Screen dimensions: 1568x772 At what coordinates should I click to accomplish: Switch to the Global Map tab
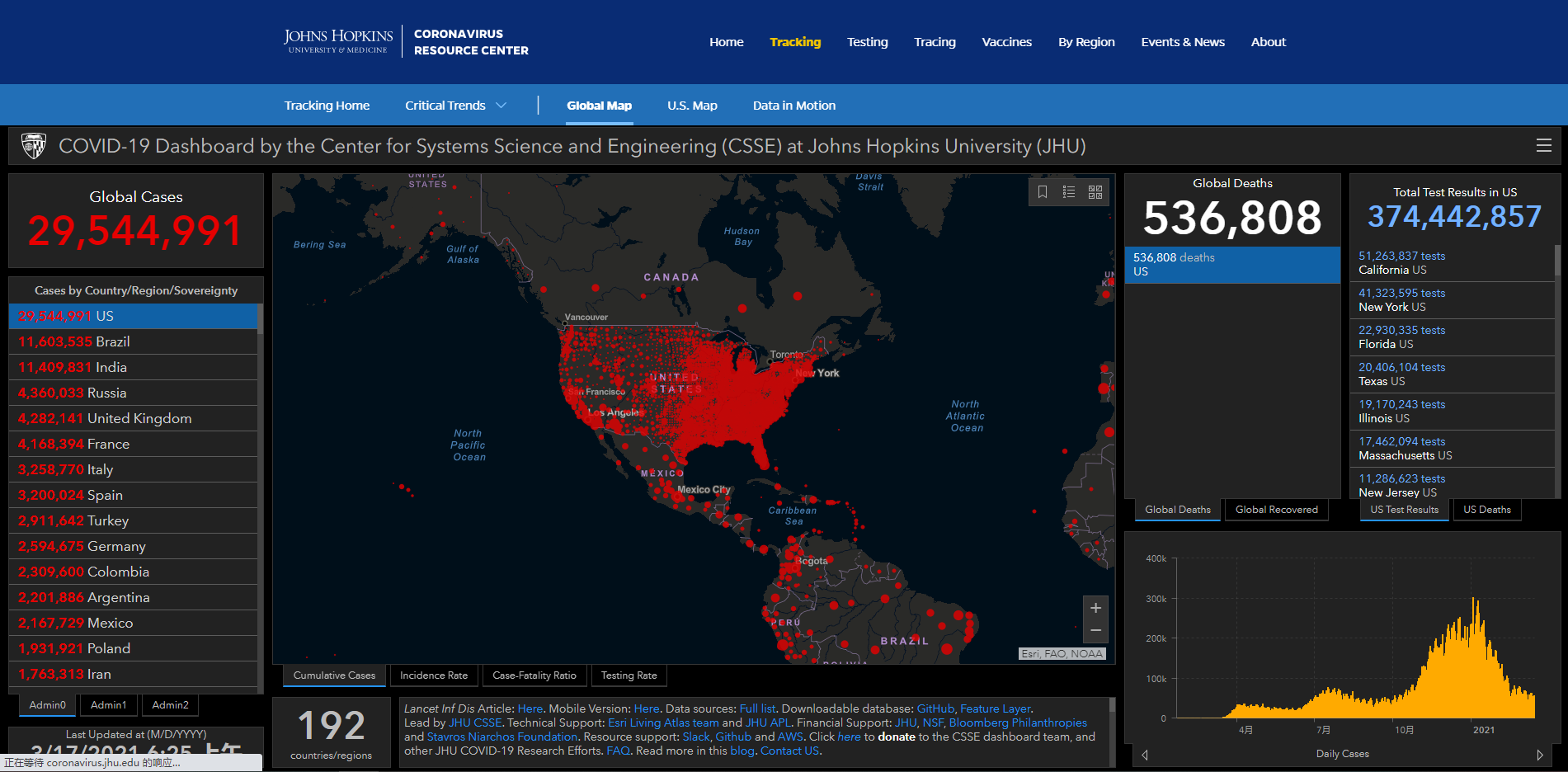point(599,106)
